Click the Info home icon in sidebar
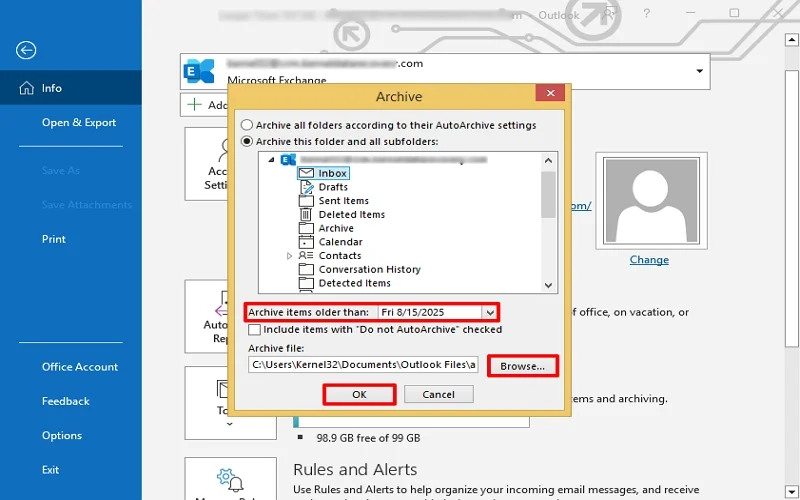Viewport: 800px width, 500px height. point(27,88)
